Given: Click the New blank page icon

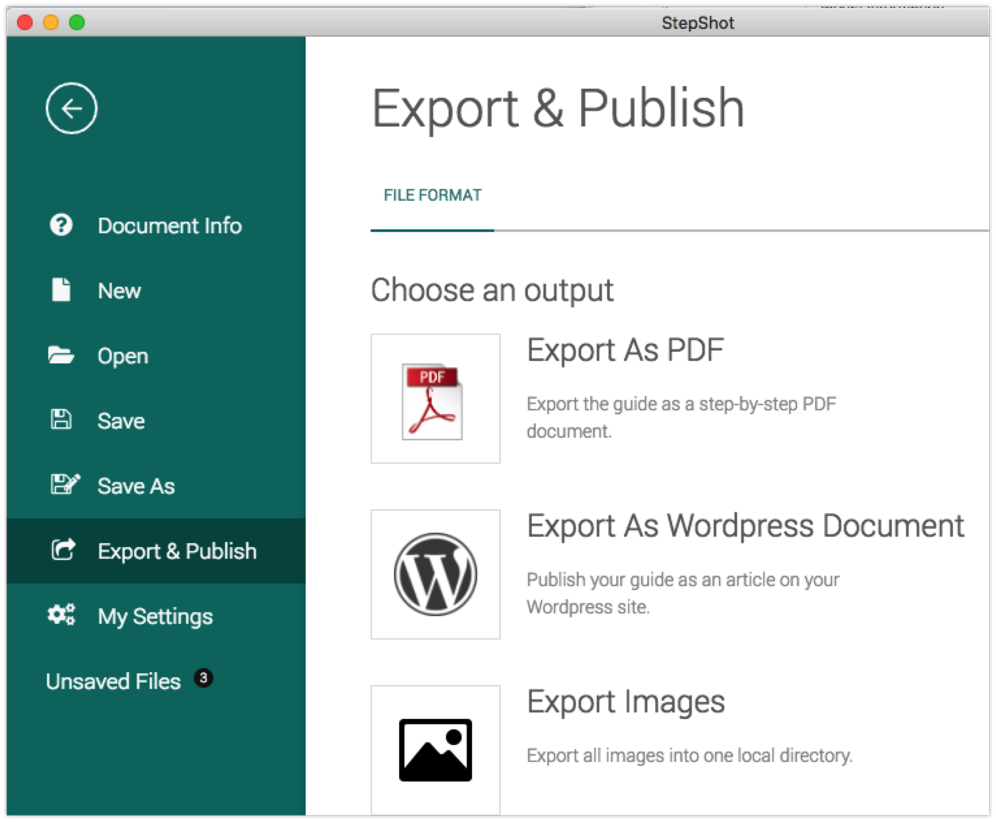Looking at the screenshot, I should (61, 290).
